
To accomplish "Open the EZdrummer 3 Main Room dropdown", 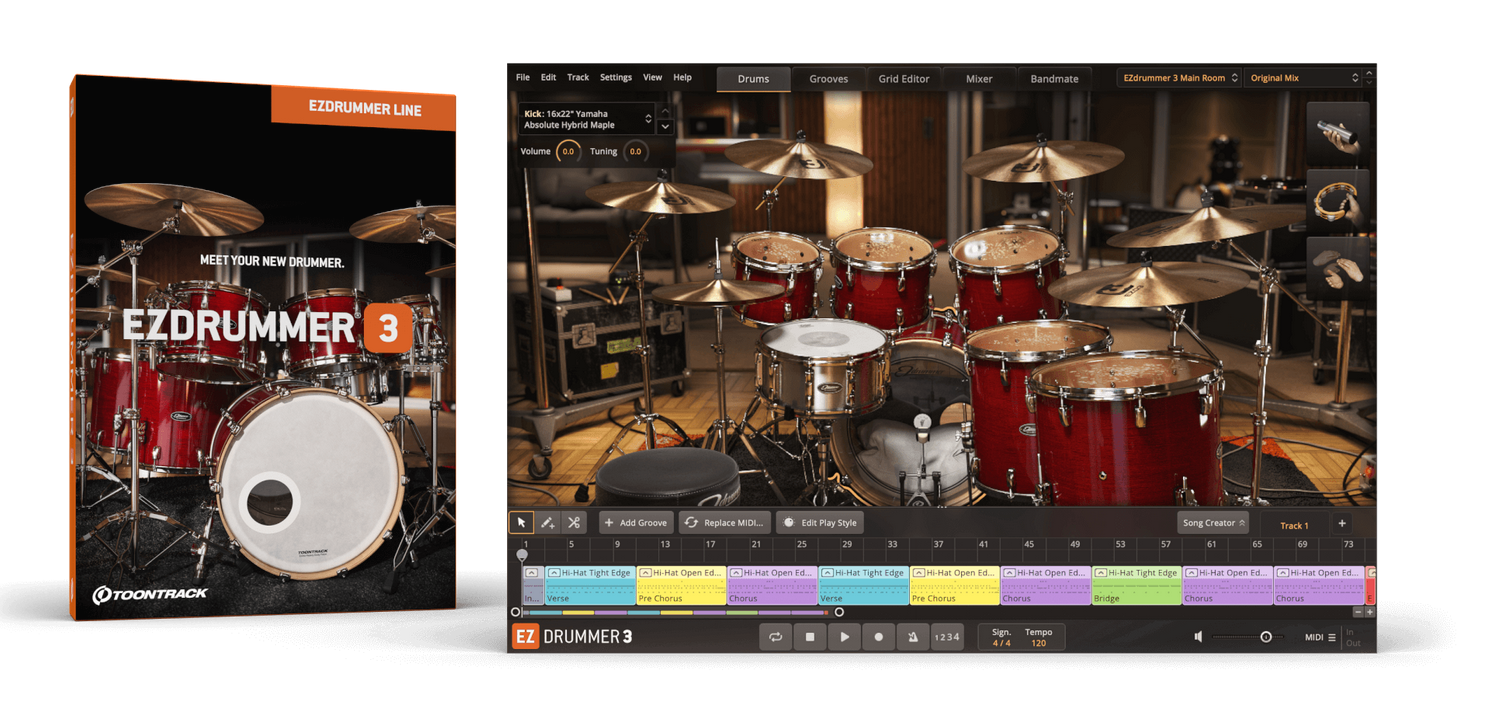I will click(1179, 78).
